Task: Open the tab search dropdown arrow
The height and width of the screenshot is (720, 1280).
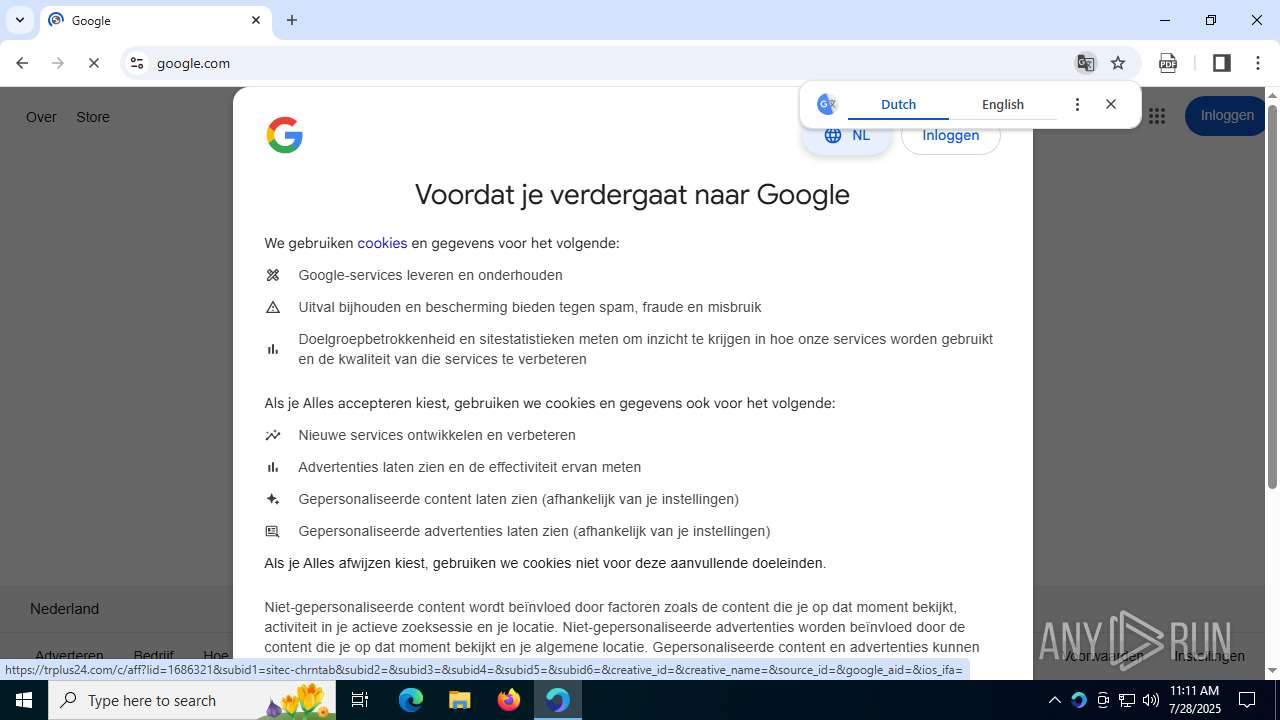Action: (x=19, y=20)
